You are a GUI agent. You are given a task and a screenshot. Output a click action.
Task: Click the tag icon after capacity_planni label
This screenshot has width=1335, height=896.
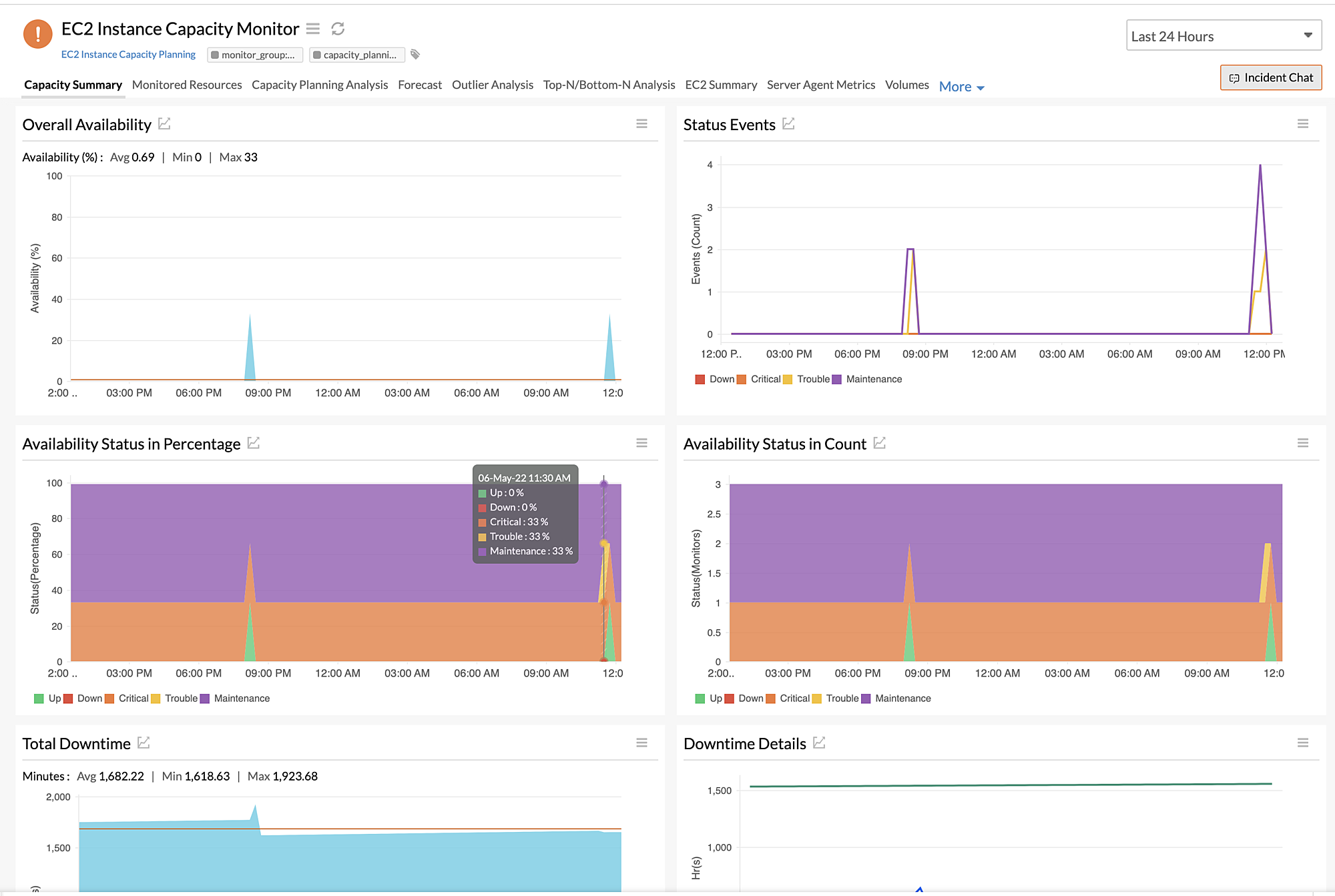(415, 55)
